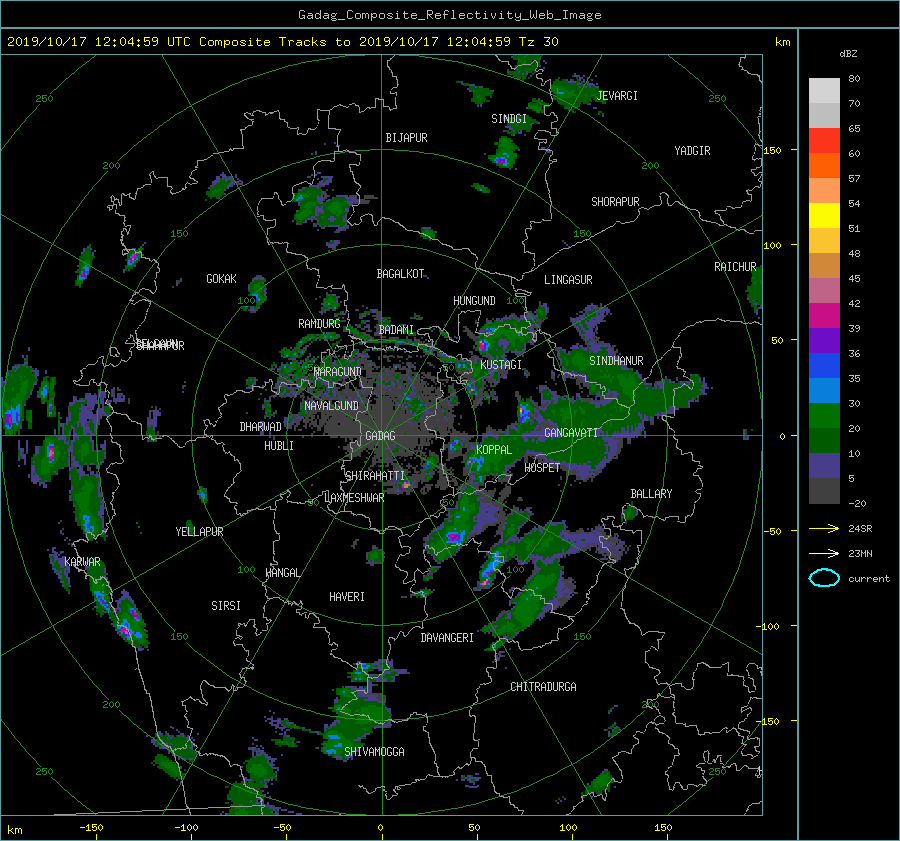900x841 pixels.
Task: Click the NARAGUND city label
Action: click(338, 372)
